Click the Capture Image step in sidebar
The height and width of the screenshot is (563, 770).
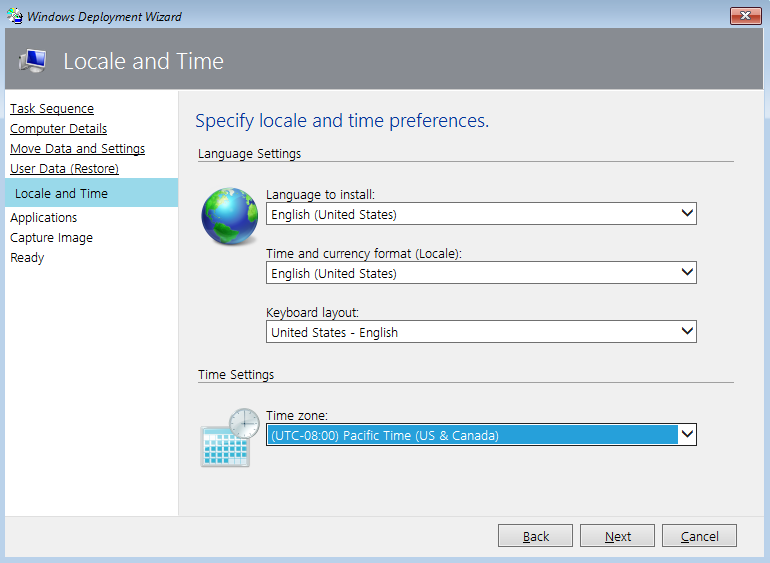pos(52,238)
